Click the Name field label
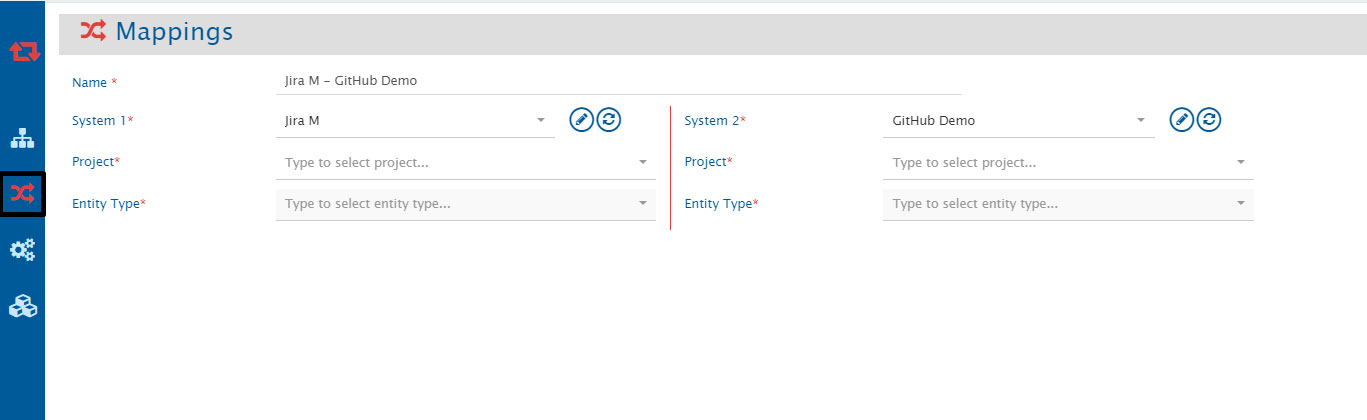 pyautogui.click(x=89, y=83)
